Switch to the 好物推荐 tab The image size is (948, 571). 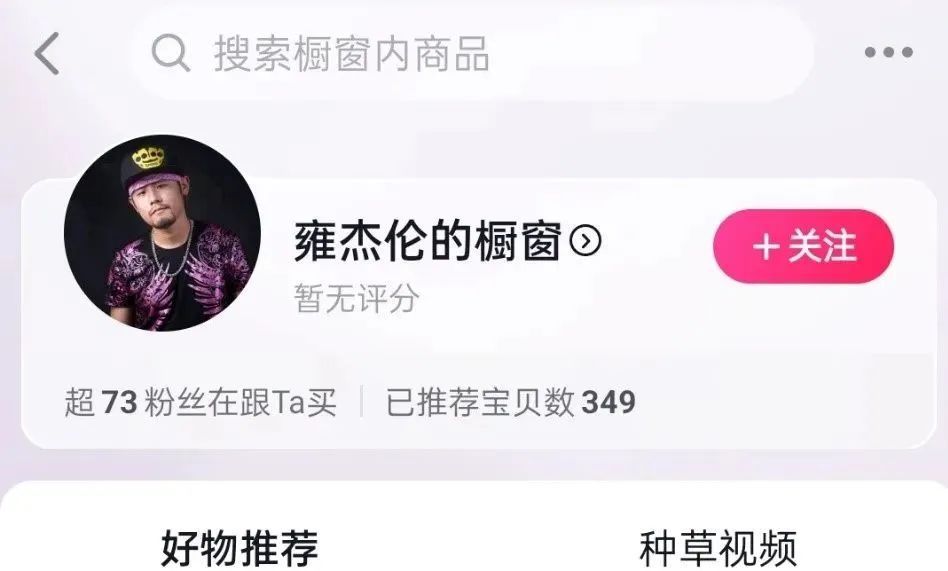(239, 548)
